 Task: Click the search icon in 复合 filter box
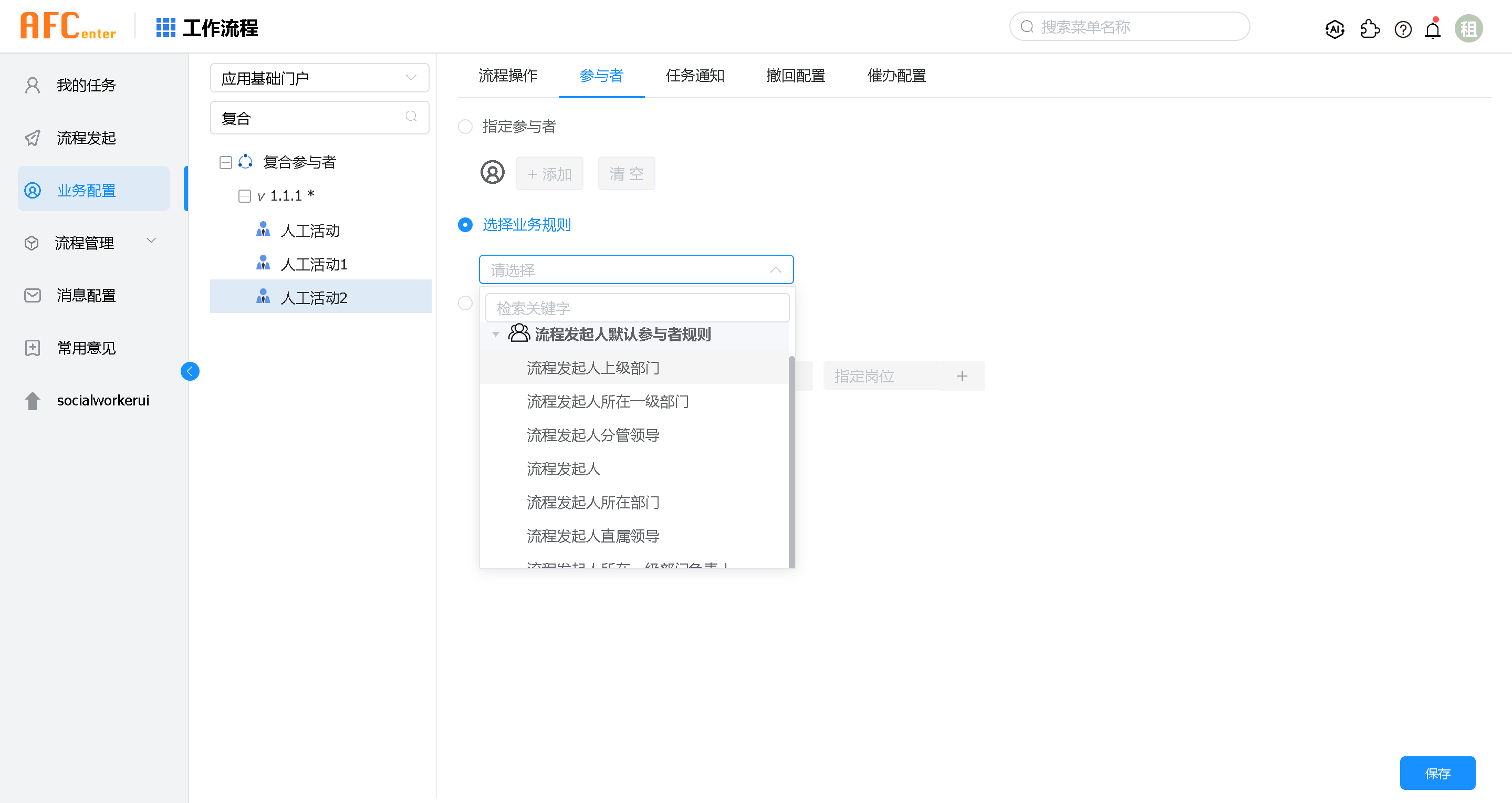pyautogui.click(x=411, y=117)
